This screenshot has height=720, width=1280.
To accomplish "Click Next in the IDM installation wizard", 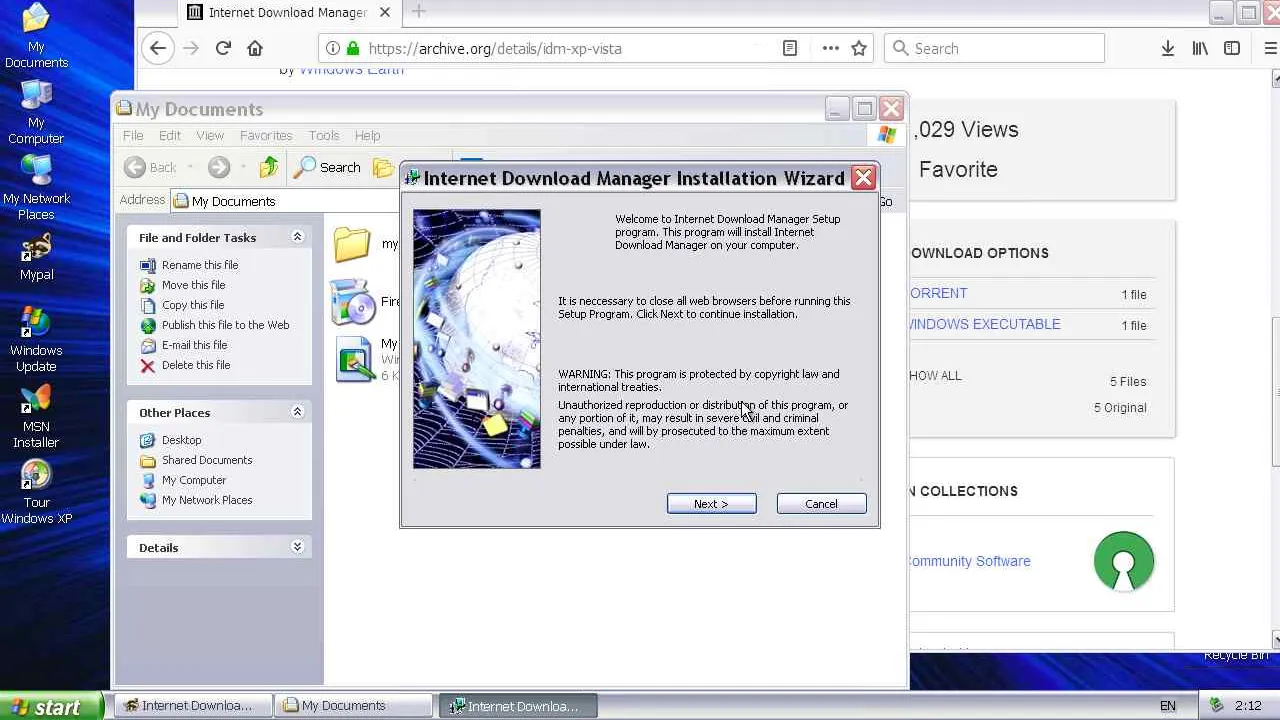I will pyautogui.click(x=712, y=504).
